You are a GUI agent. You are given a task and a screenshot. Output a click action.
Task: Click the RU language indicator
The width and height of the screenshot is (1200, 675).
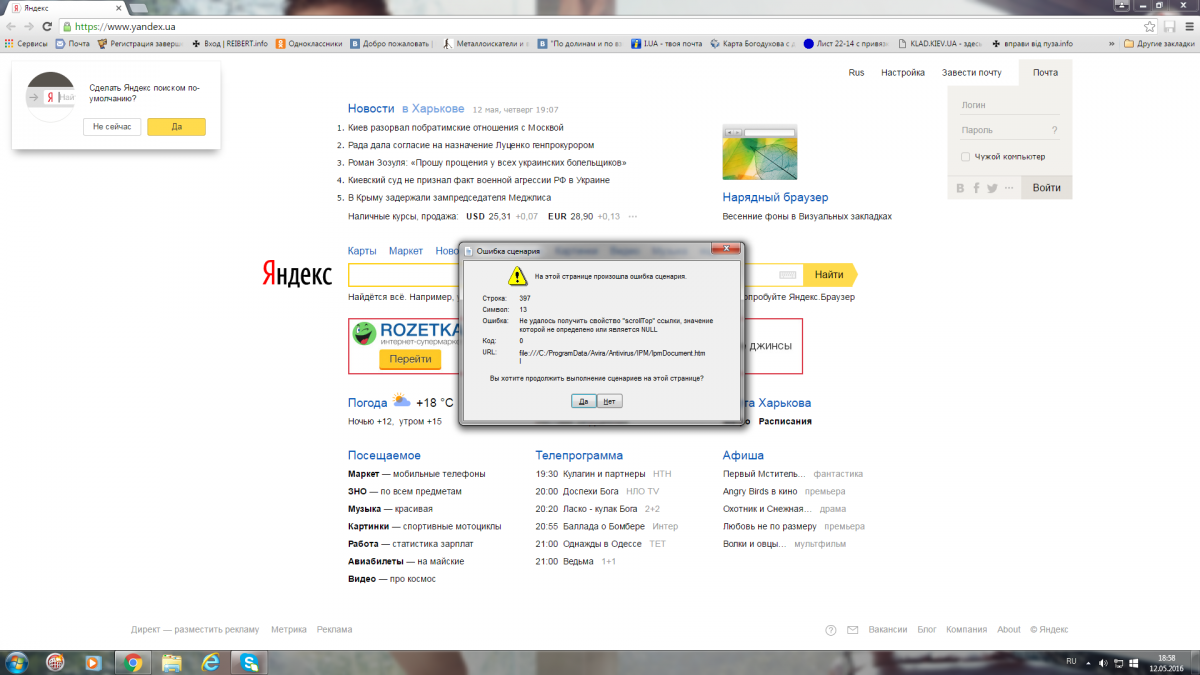pyautogui.click(x=1071, y=662)
